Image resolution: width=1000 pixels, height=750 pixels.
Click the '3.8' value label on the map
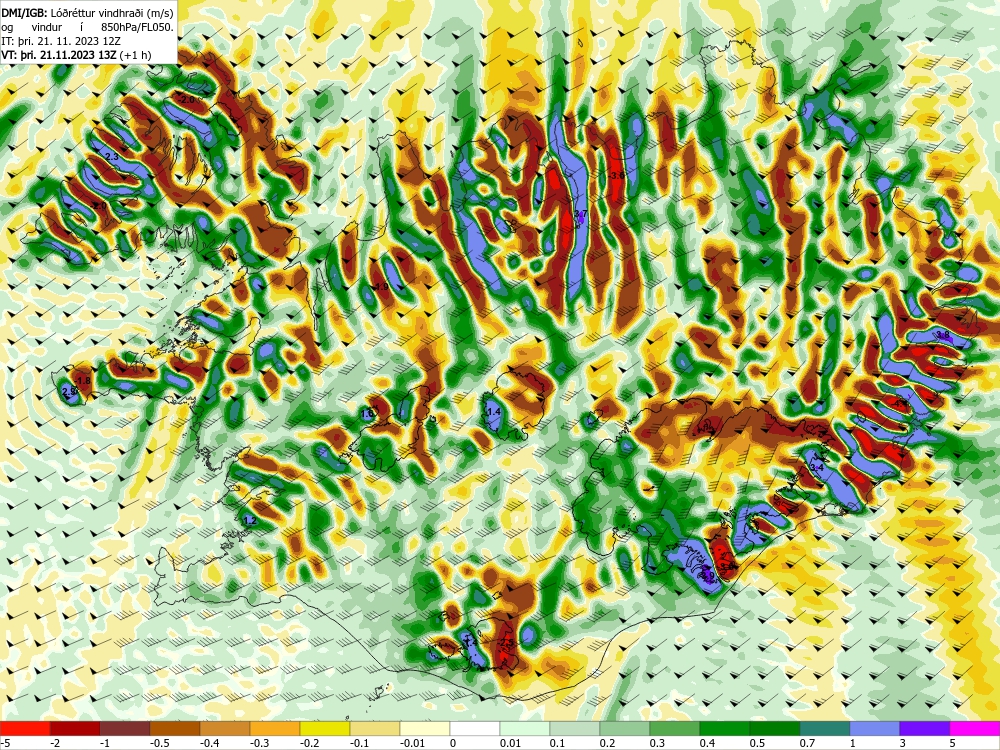pos(943,335)
